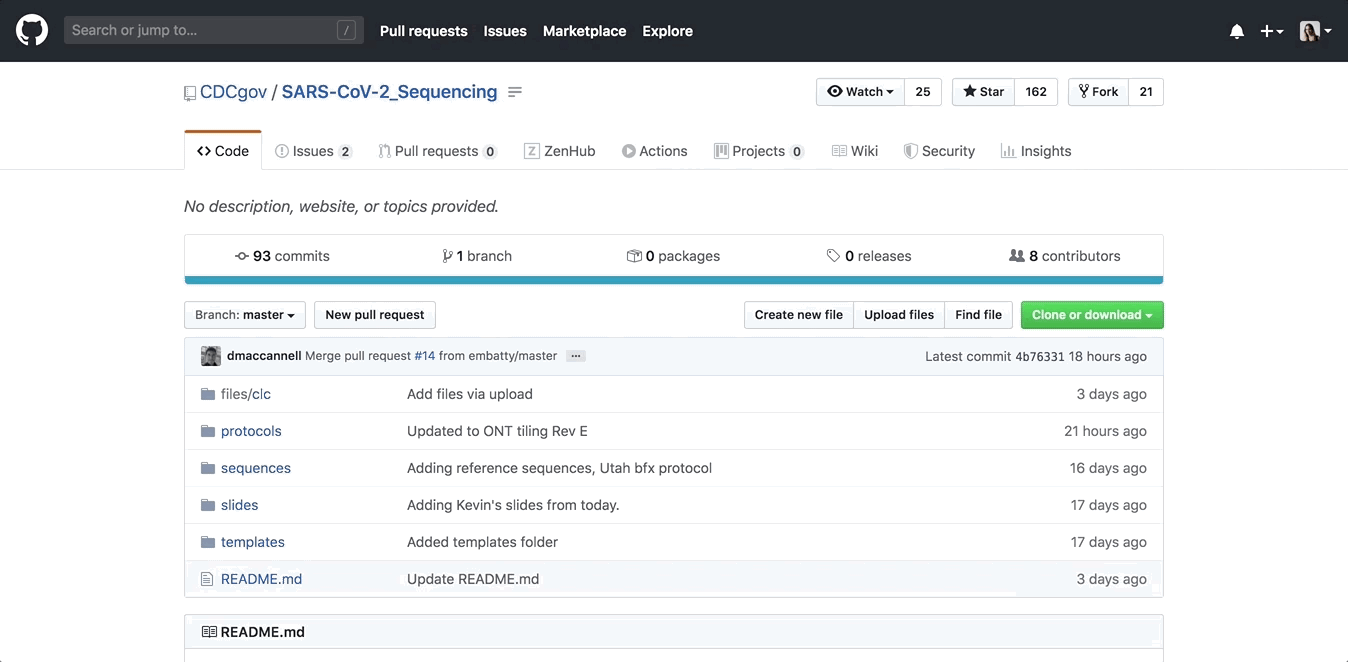Image resolution: width=1348 pixels, height=662 pixels.
Task: Click the README.md header book icon
Action: [x=209, y=632]
